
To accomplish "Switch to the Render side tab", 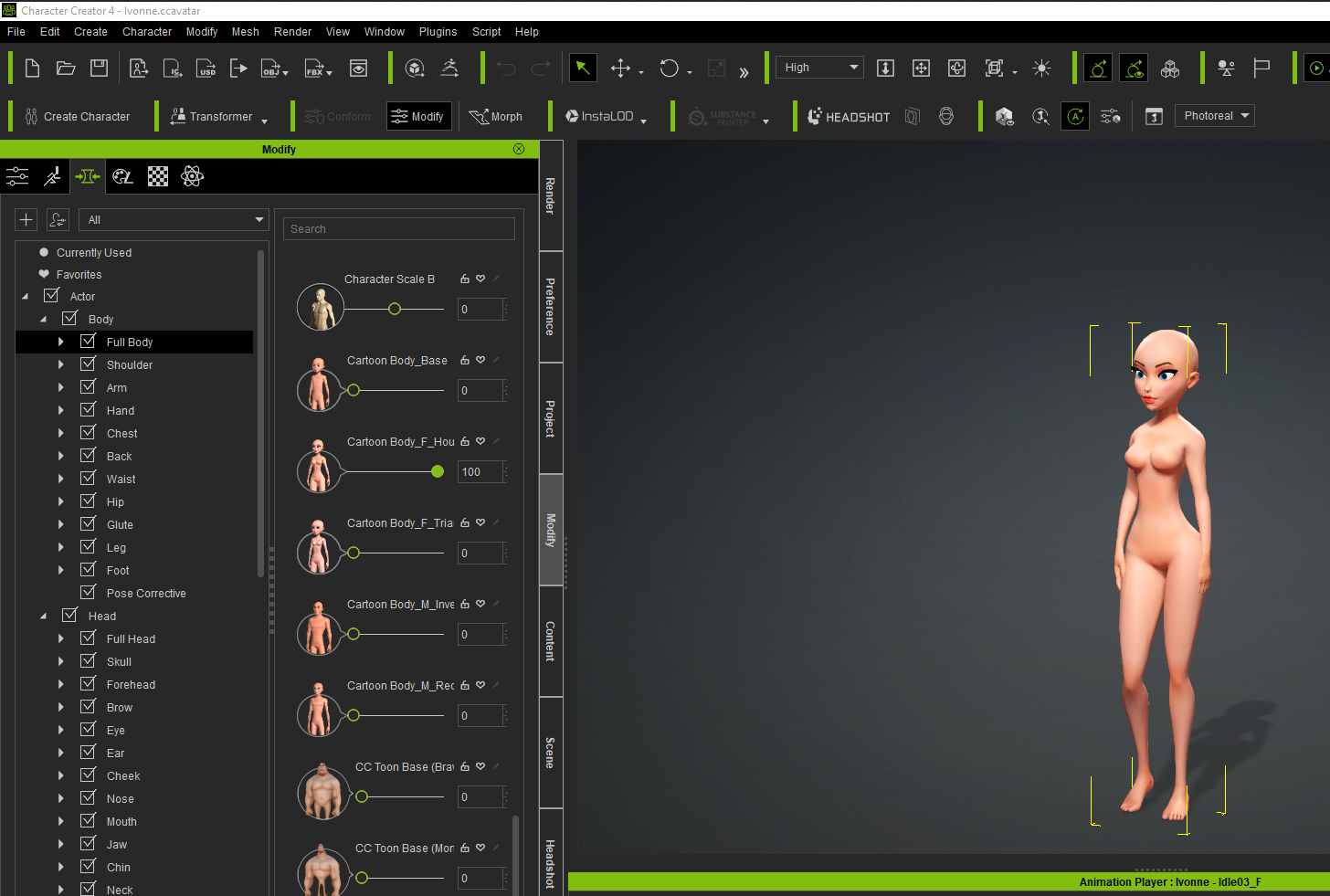I will [551, 195].
